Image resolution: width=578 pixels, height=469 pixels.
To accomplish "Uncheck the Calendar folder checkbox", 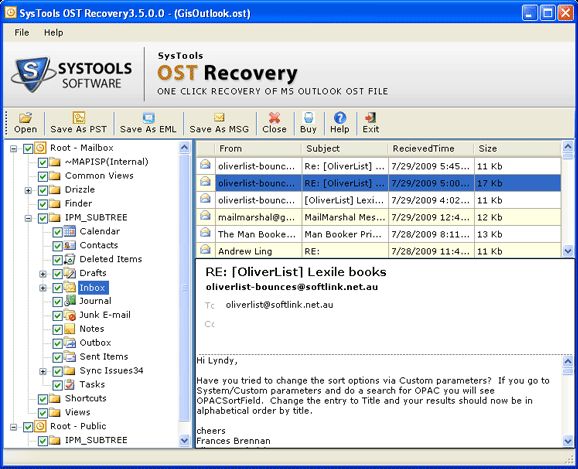I will (x=57, y=232).
